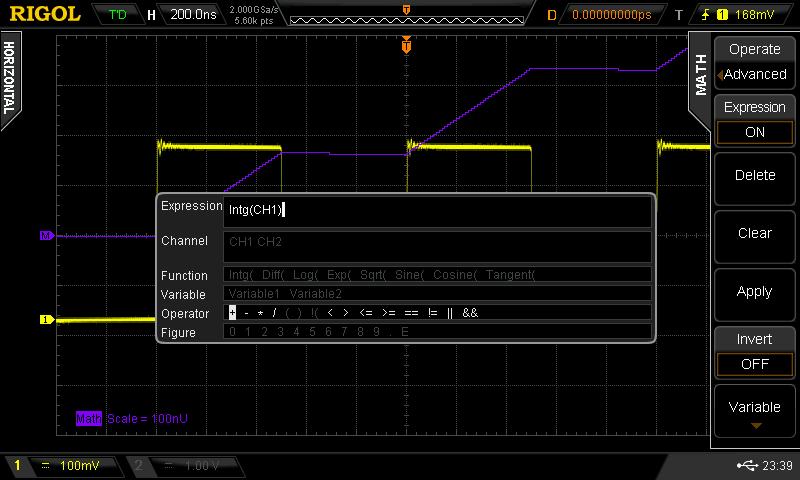Select the asterisk multiply operator

pos(260,313)
